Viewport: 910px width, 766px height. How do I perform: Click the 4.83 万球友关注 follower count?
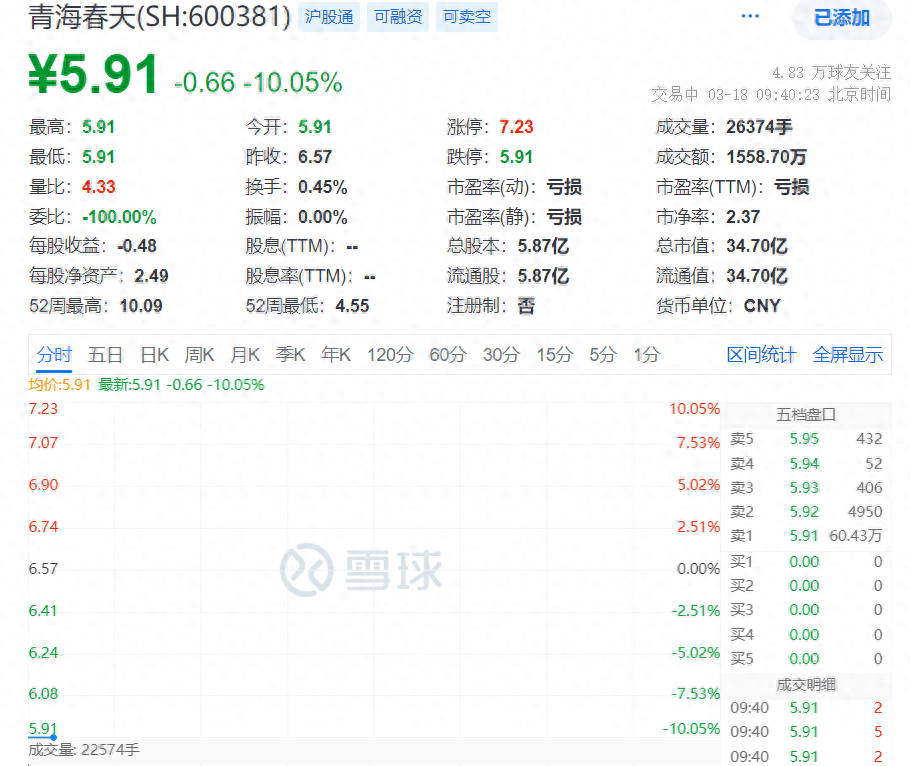pos(831,73)
